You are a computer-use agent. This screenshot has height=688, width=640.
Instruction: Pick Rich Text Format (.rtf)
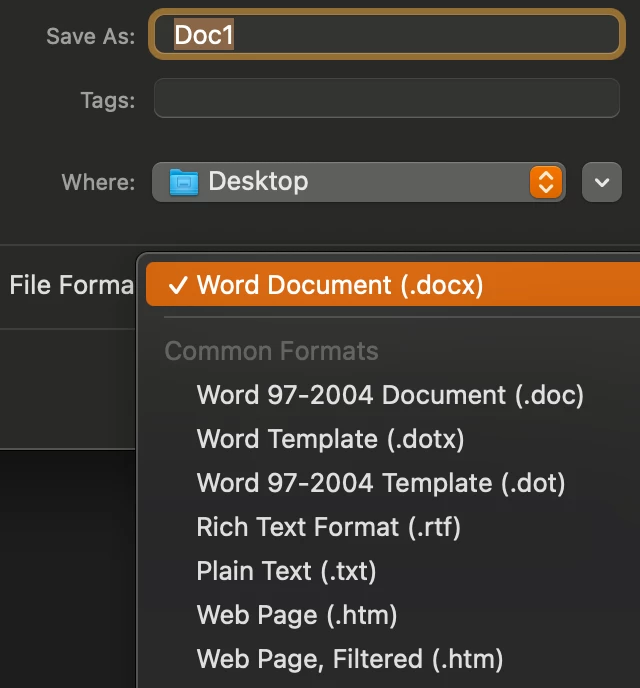tap(329, 527)
